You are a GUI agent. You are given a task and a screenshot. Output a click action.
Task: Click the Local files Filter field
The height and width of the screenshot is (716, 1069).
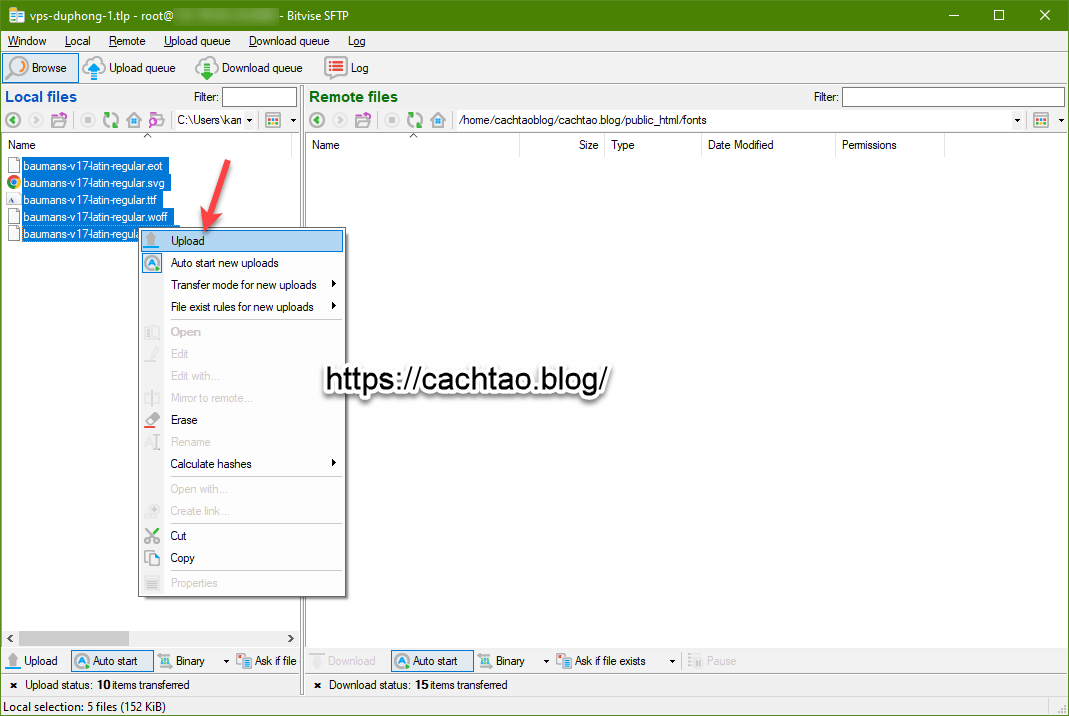click(x=259, y=97)
